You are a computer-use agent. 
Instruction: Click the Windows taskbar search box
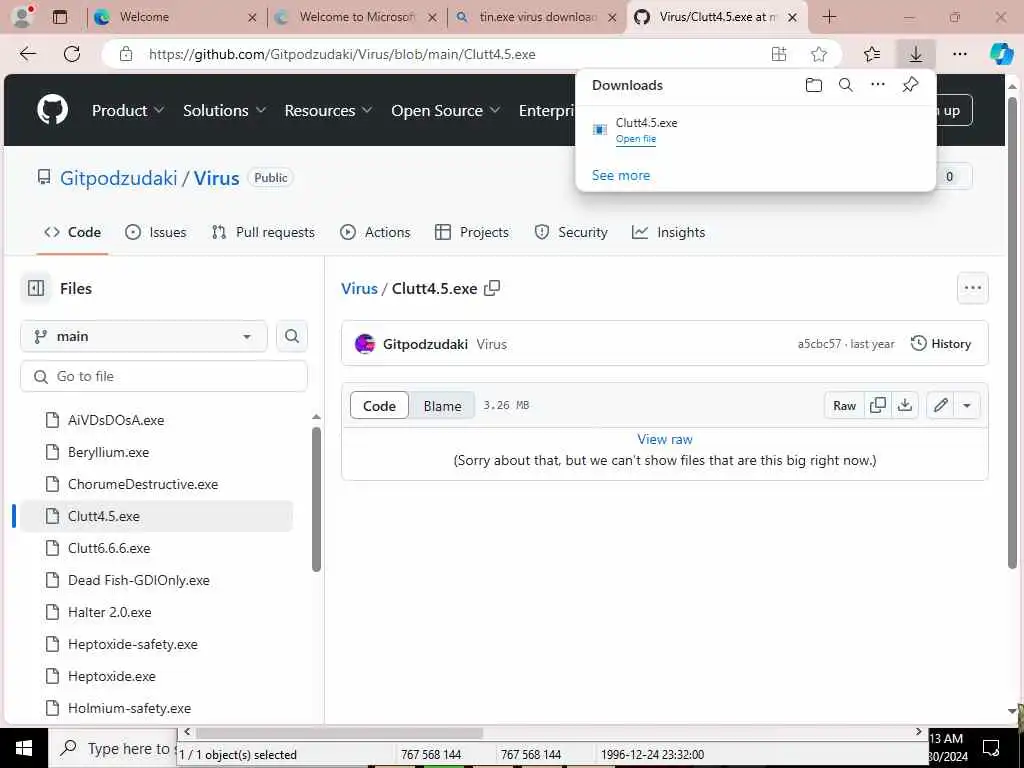[112, 748]
